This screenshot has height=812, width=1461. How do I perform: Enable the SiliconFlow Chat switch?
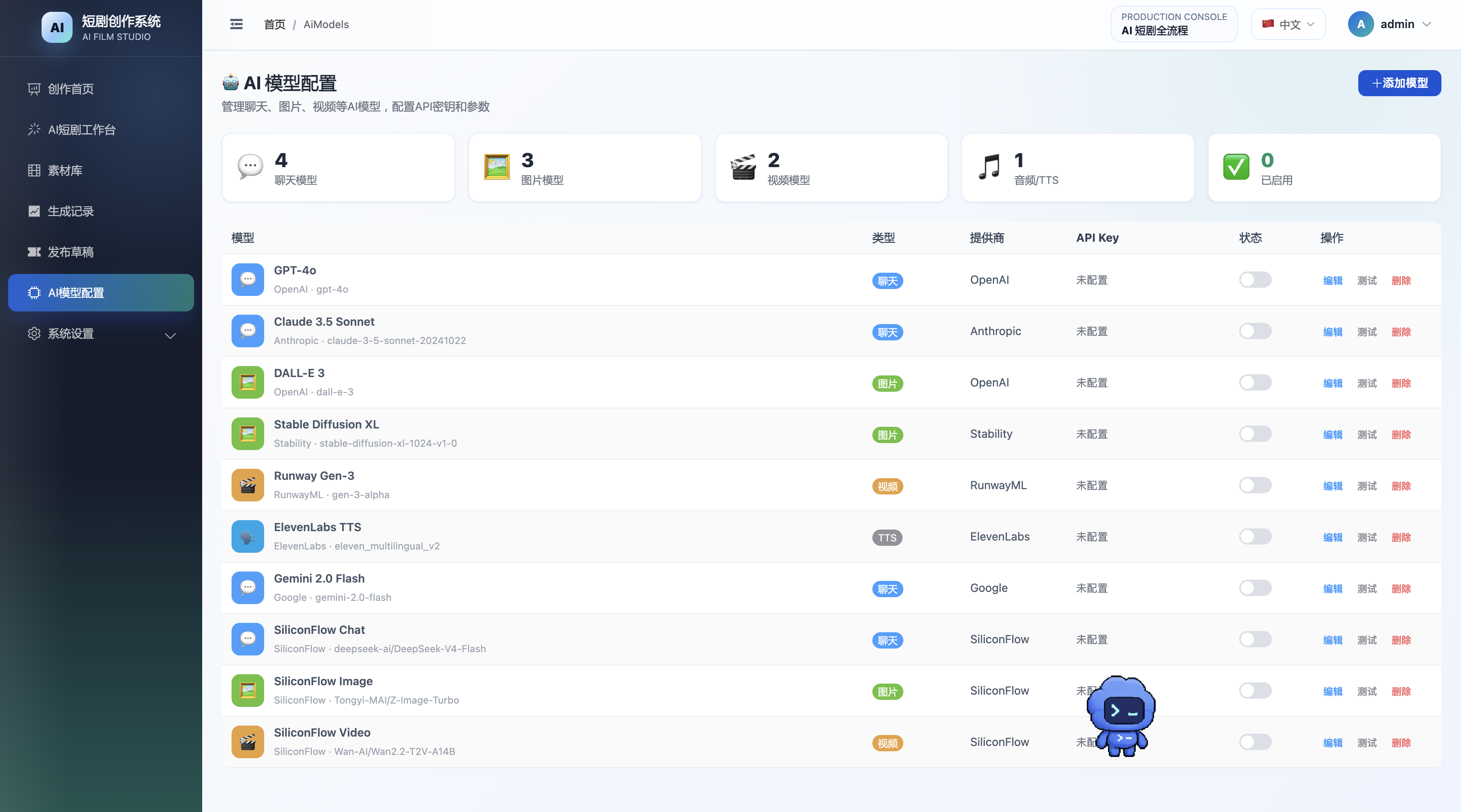(1255, 639)
